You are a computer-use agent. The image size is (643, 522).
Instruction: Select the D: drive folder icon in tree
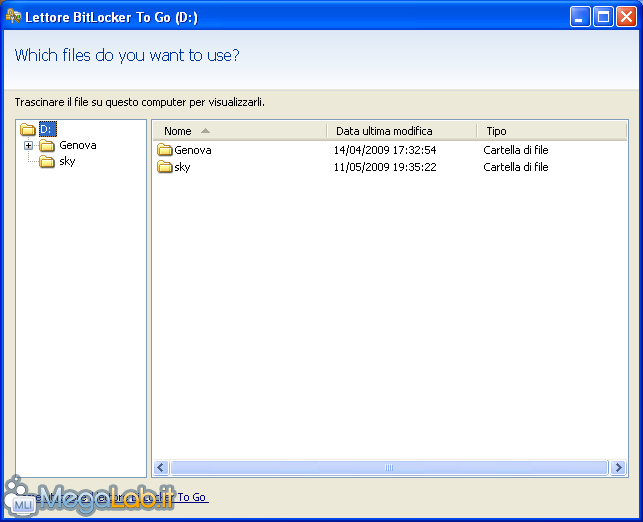click(28, 130)
